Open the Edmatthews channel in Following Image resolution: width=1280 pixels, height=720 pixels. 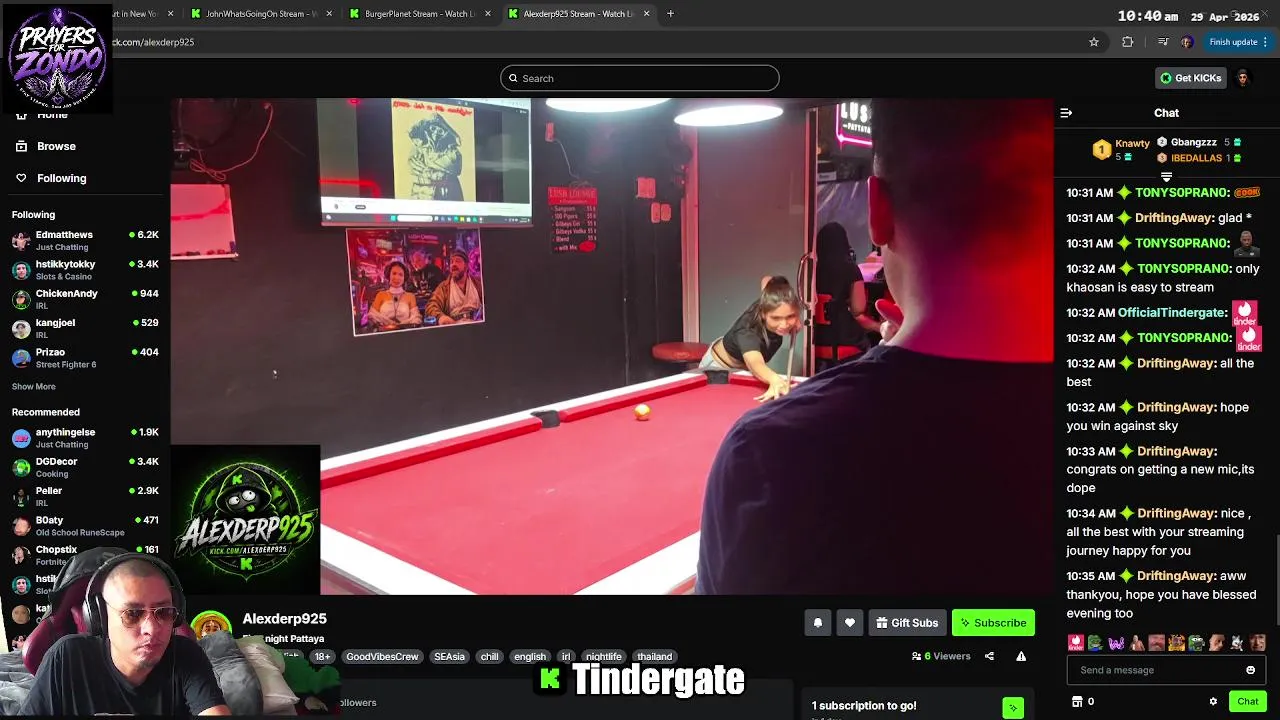click(x=84, y=240)
